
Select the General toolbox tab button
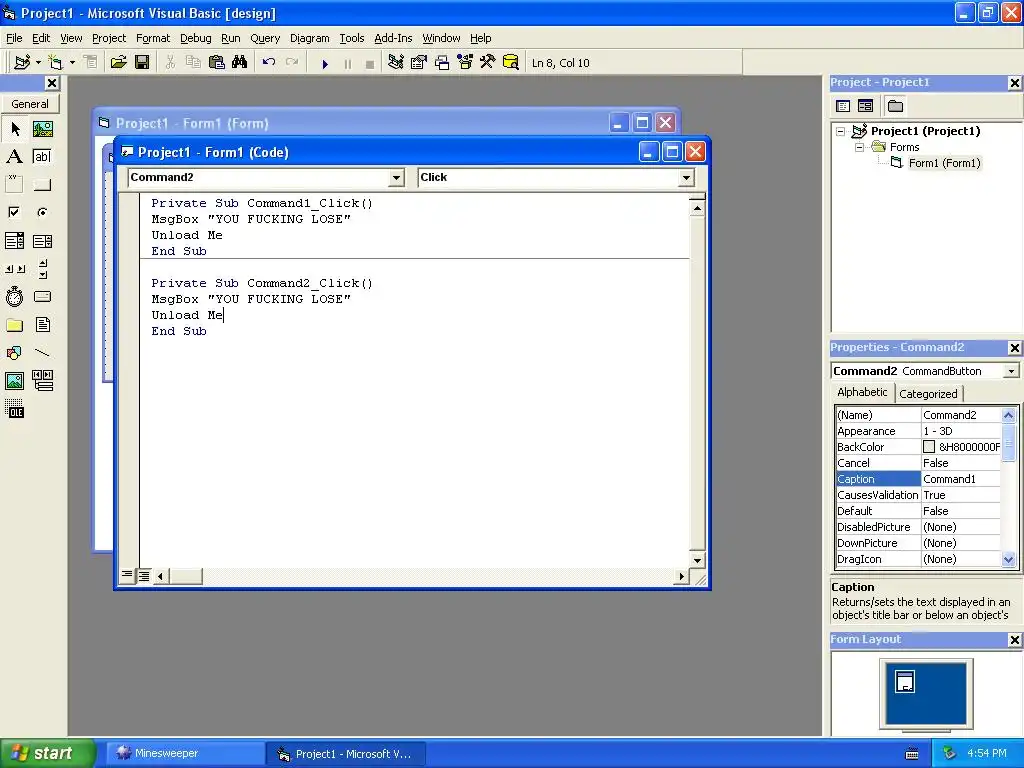pos(29,104)
